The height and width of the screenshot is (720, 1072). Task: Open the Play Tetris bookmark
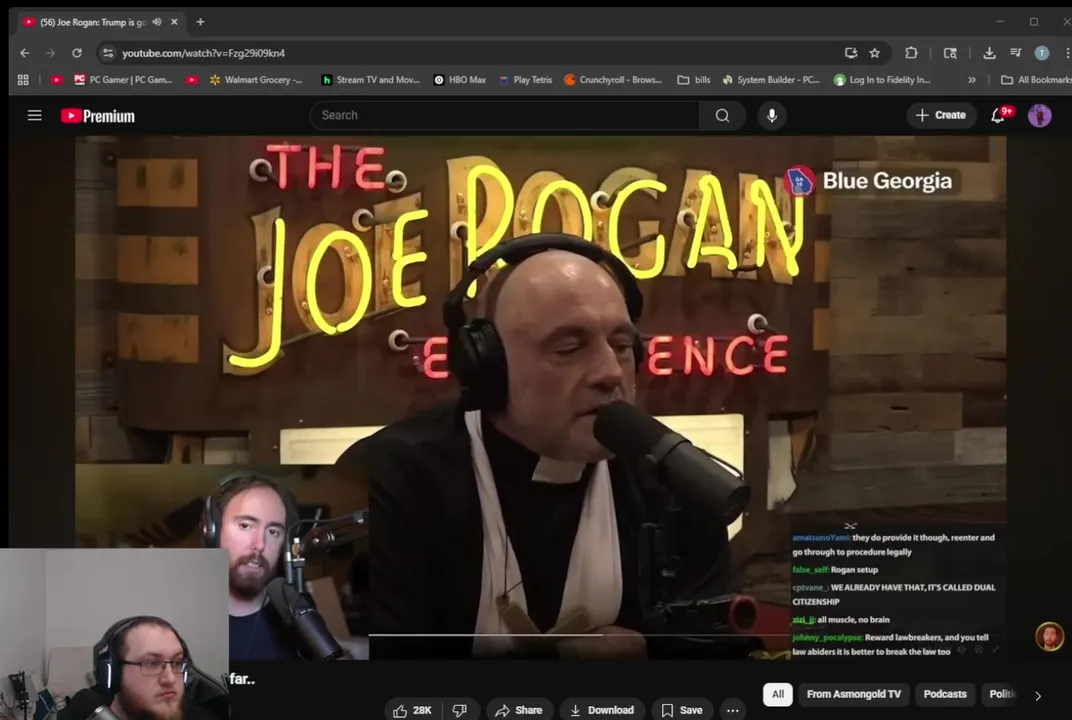pos(526,80)
